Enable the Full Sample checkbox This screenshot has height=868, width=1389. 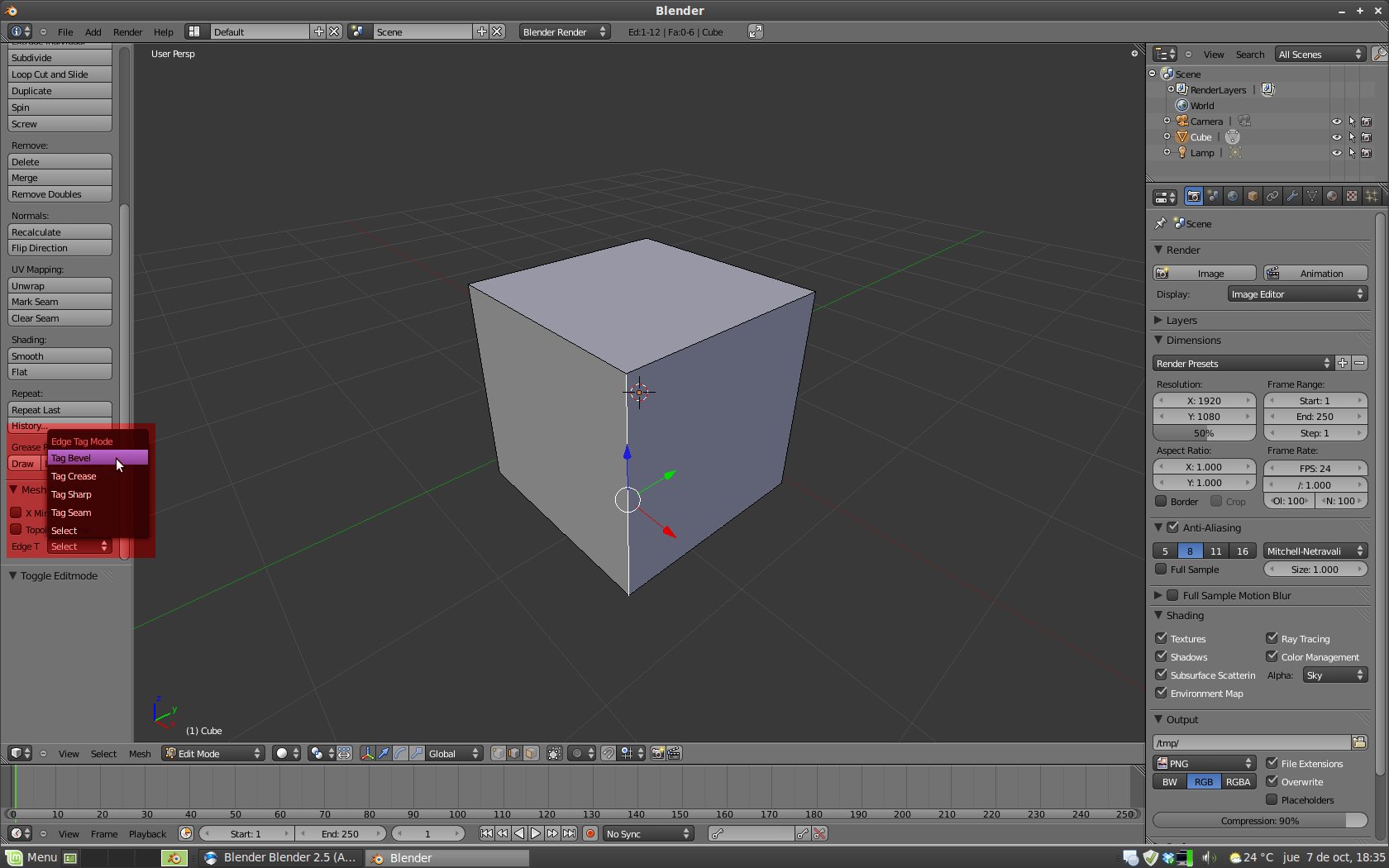(x=1161, y=569)
